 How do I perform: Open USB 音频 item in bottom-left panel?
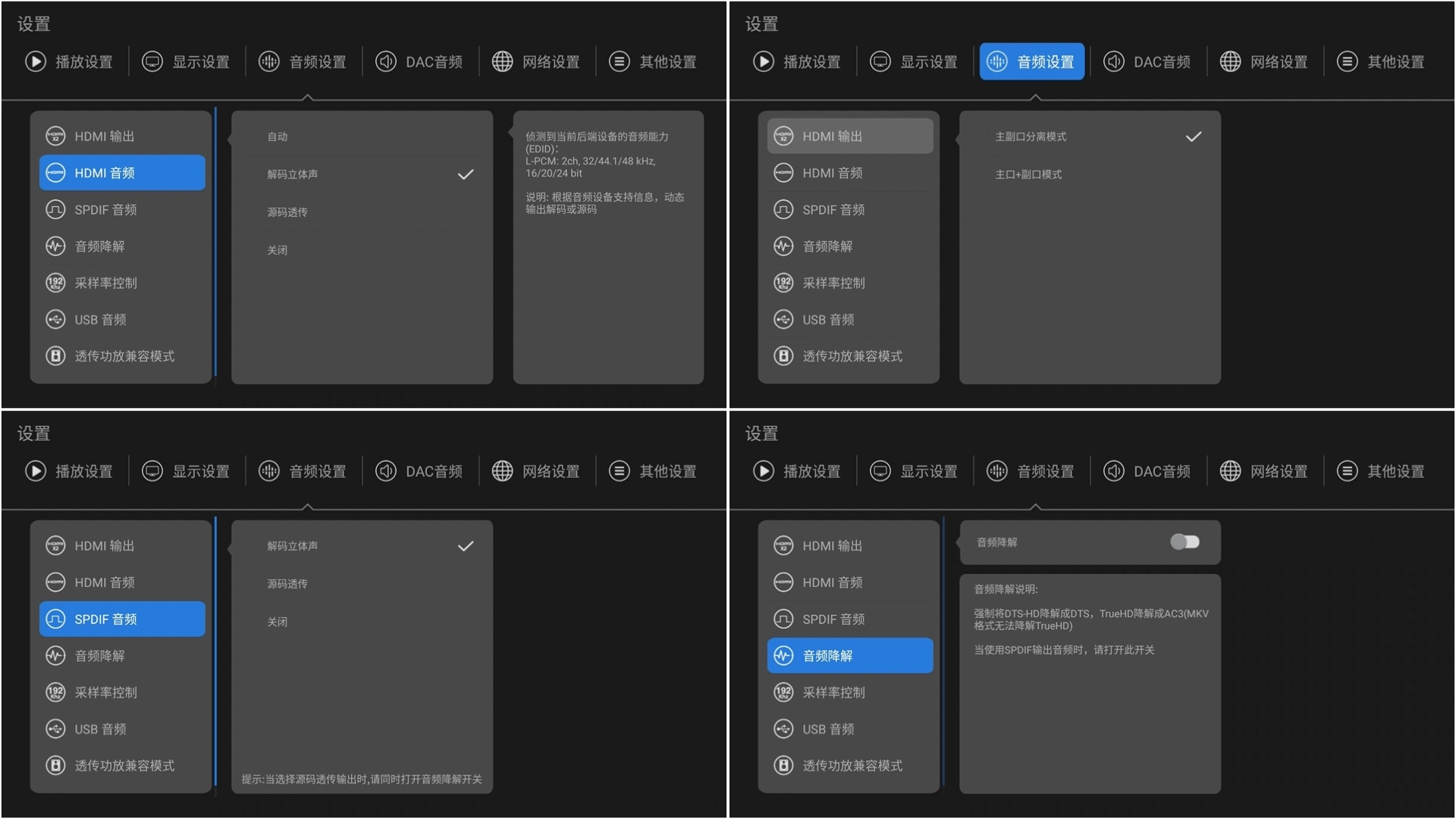pos(122,729)
